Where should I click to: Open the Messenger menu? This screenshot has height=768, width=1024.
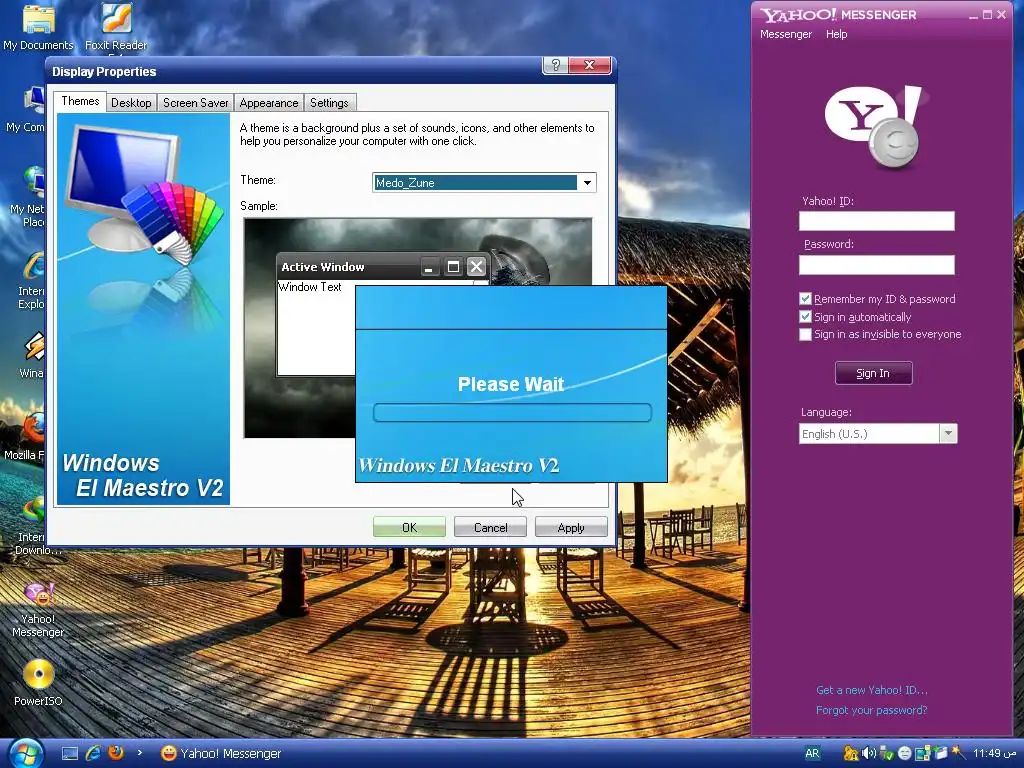786,34
